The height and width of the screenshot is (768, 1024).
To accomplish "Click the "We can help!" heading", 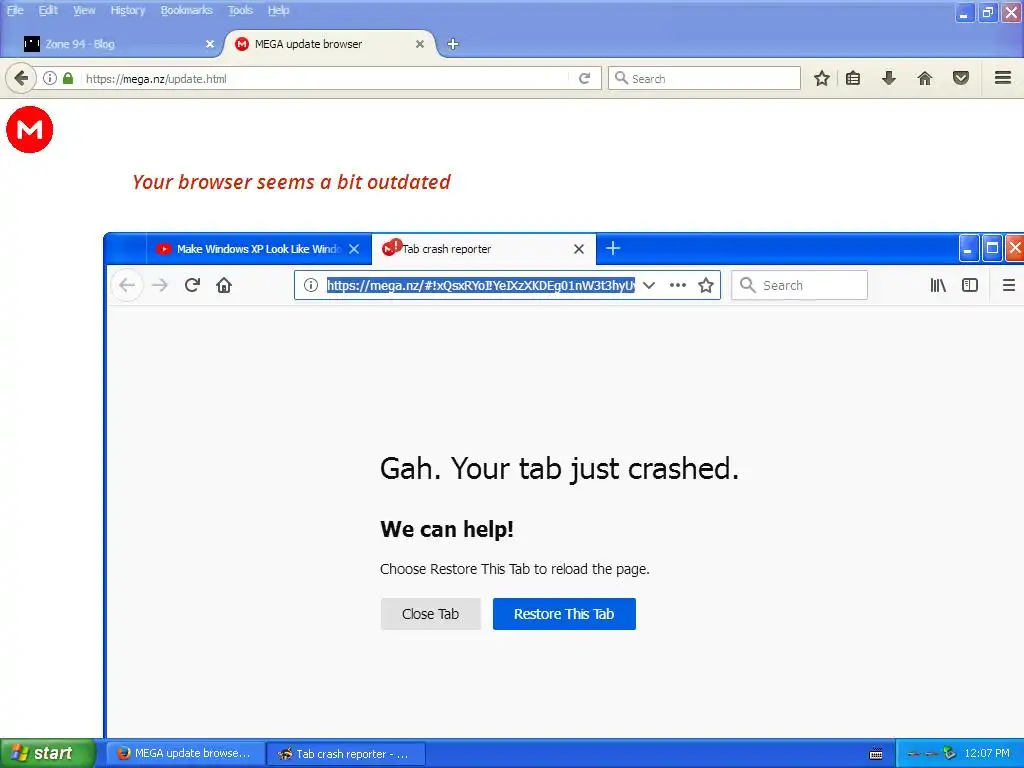I will click(x=447, y=530).
